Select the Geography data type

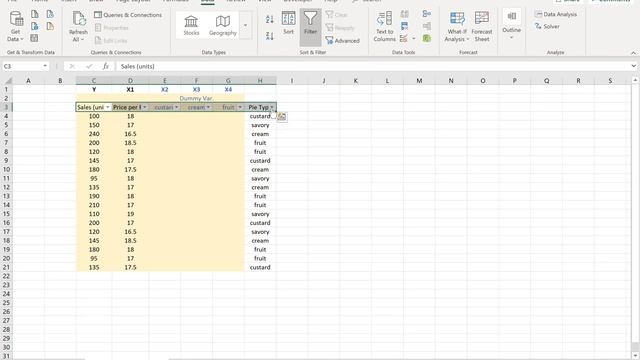(x=223, y=25)
